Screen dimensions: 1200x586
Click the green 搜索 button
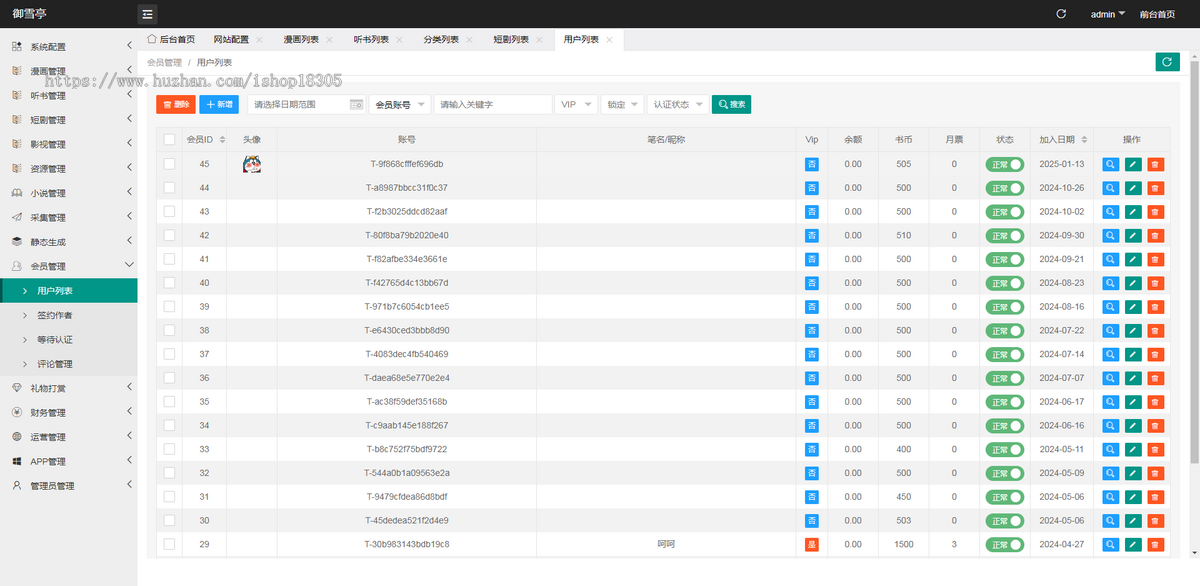(x=731, y=104)
